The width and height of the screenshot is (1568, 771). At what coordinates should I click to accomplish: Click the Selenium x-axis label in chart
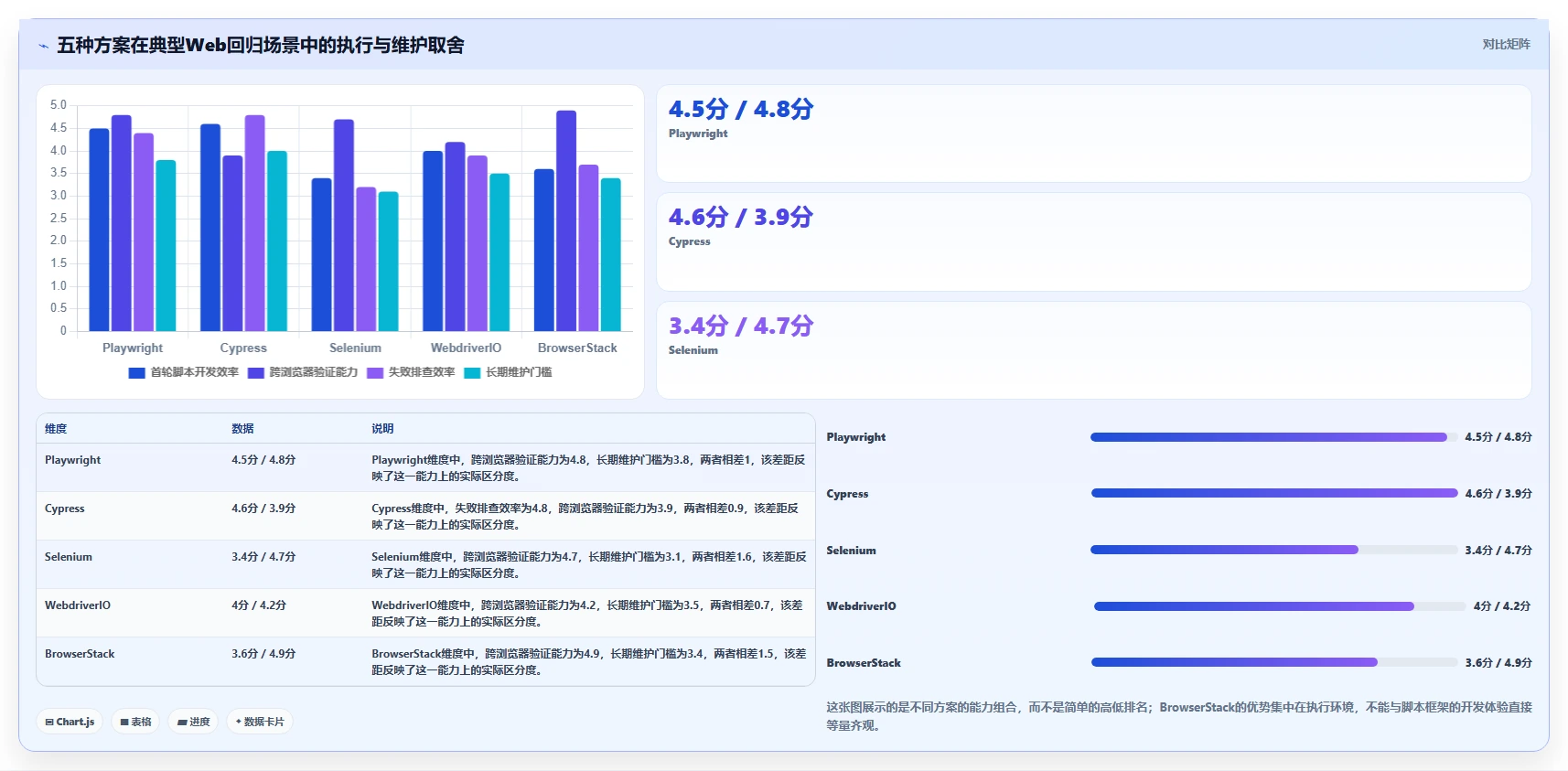pyautogui.click(x=355, y=348)
